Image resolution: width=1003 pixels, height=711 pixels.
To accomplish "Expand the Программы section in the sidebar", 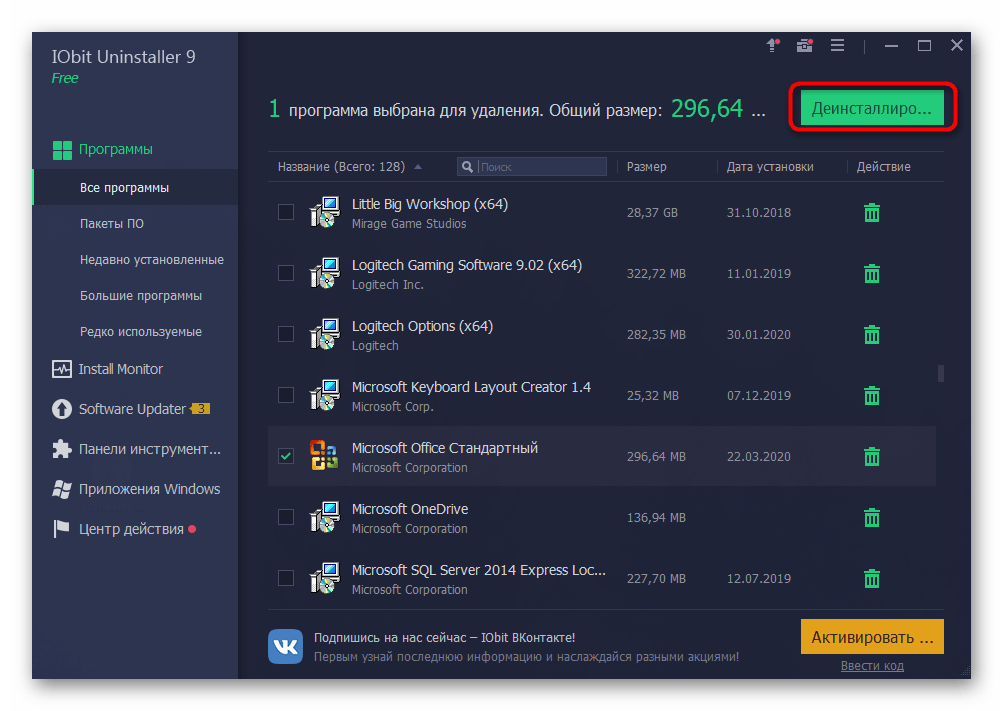I will (x=115, y=149).
